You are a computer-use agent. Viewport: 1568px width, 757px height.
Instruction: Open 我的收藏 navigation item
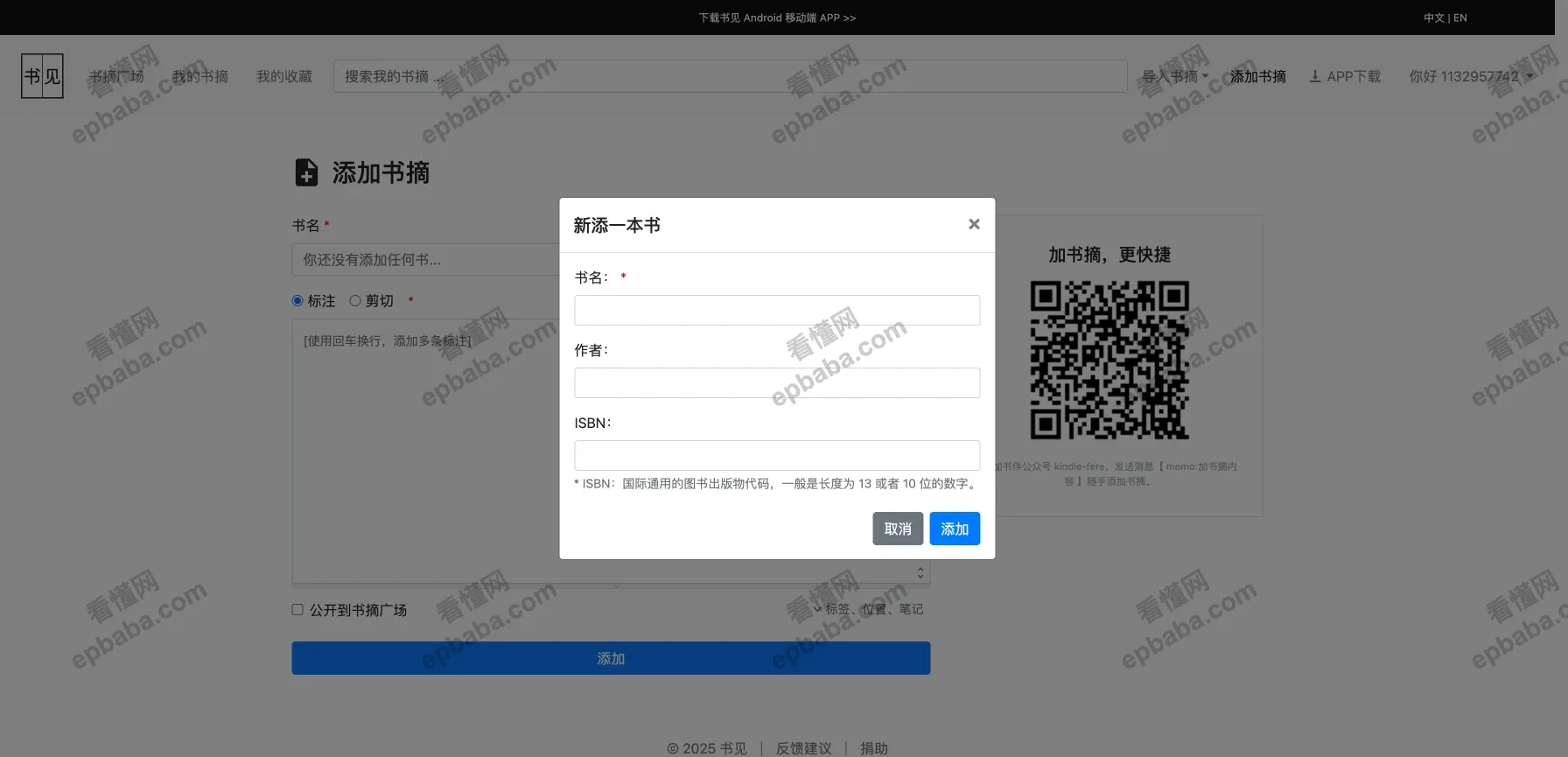click(x=284, y=76)
